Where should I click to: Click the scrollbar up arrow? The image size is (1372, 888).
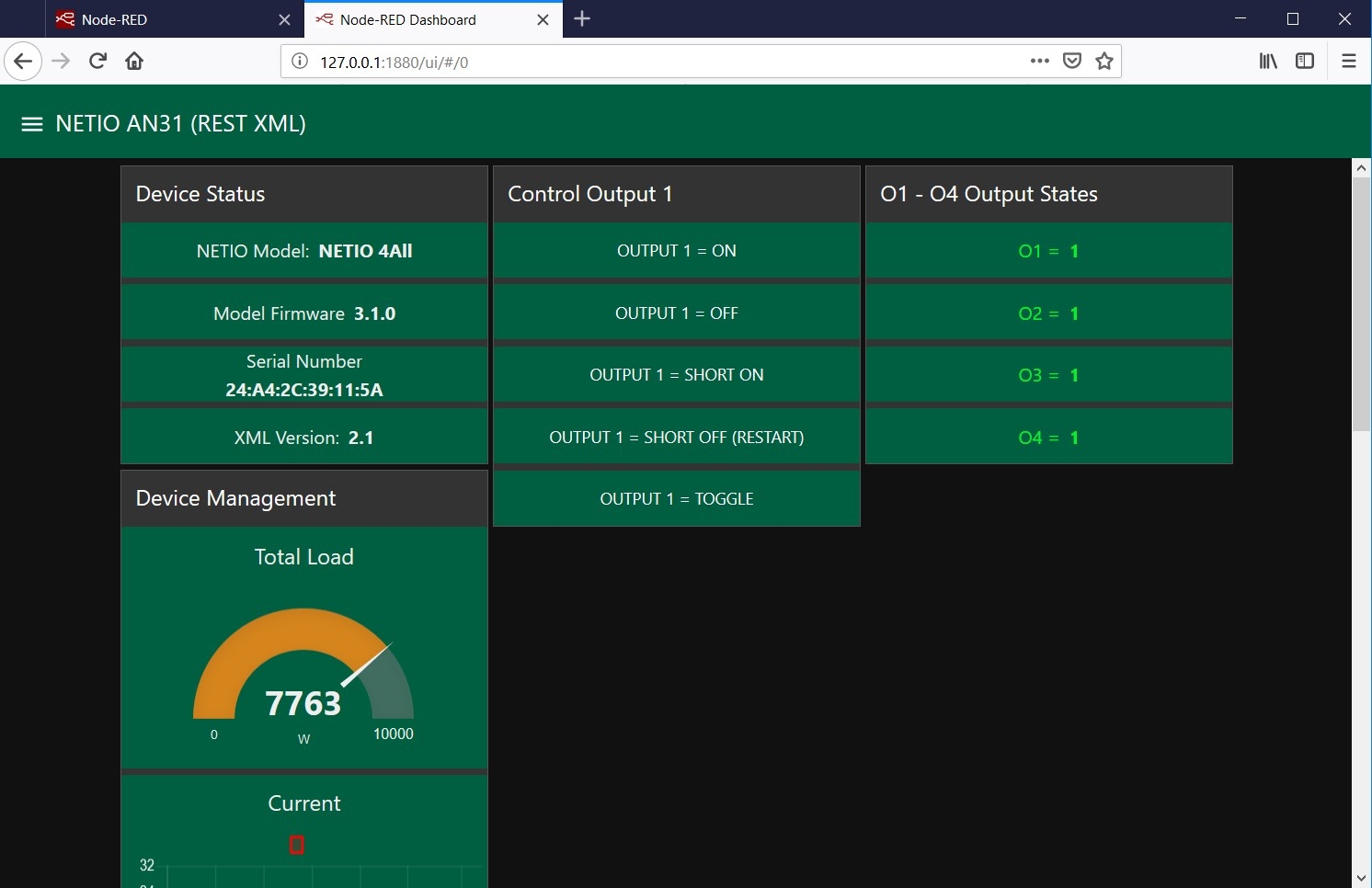pyautogui.click(x=1362, y=167)
